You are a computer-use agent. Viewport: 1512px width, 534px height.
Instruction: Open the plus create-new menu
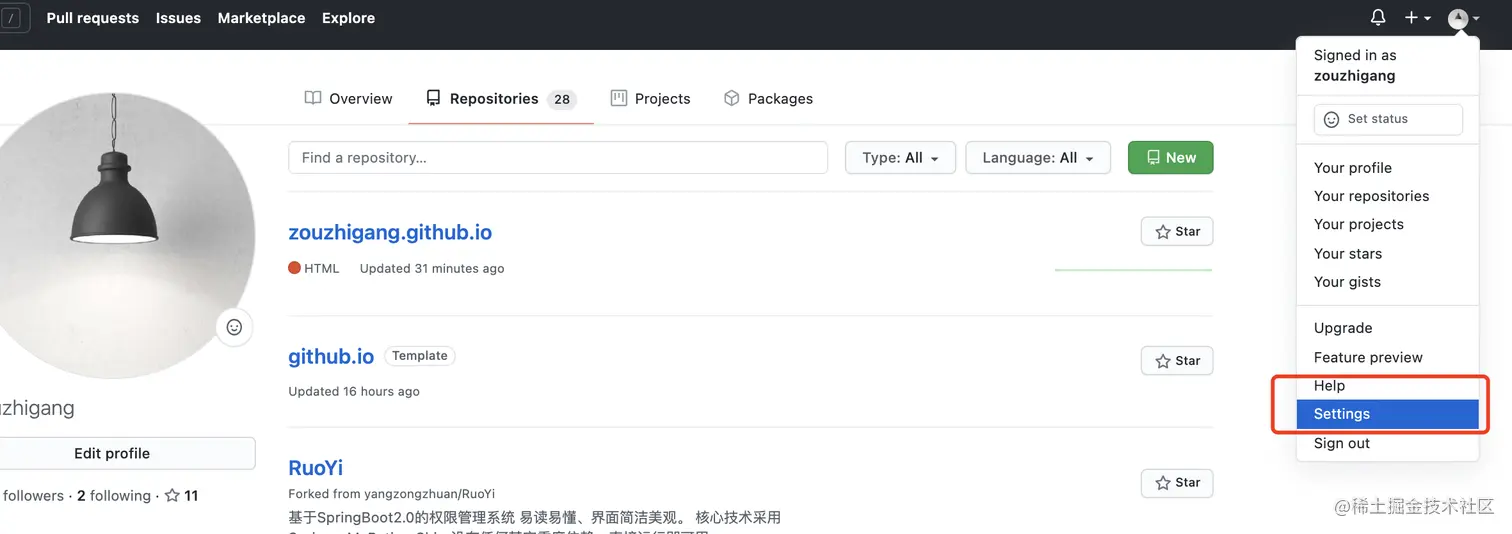(x=1418, y=18)
